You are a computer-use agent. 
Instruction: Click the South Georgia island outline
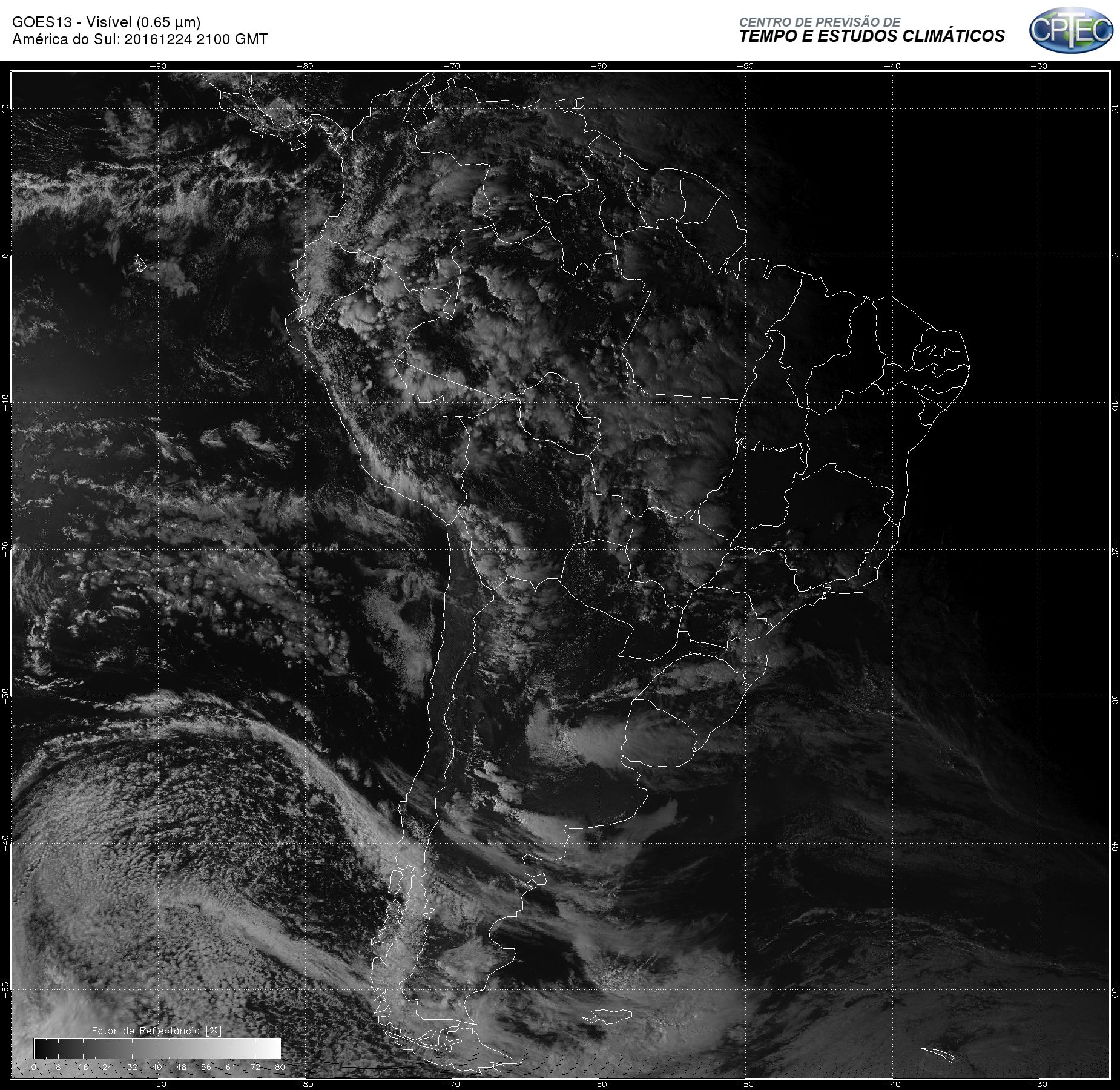point(938,1054)
